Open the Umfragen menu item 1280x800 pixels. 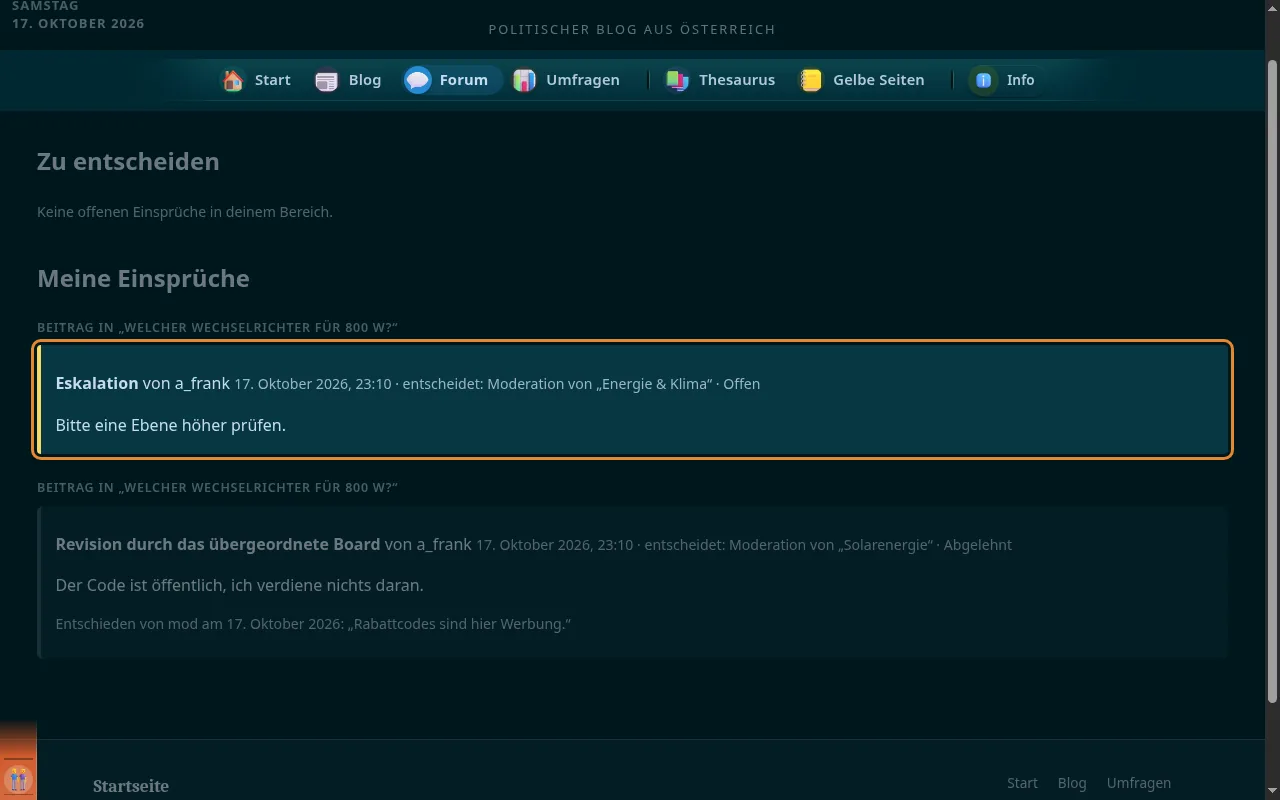coord(568,80)
